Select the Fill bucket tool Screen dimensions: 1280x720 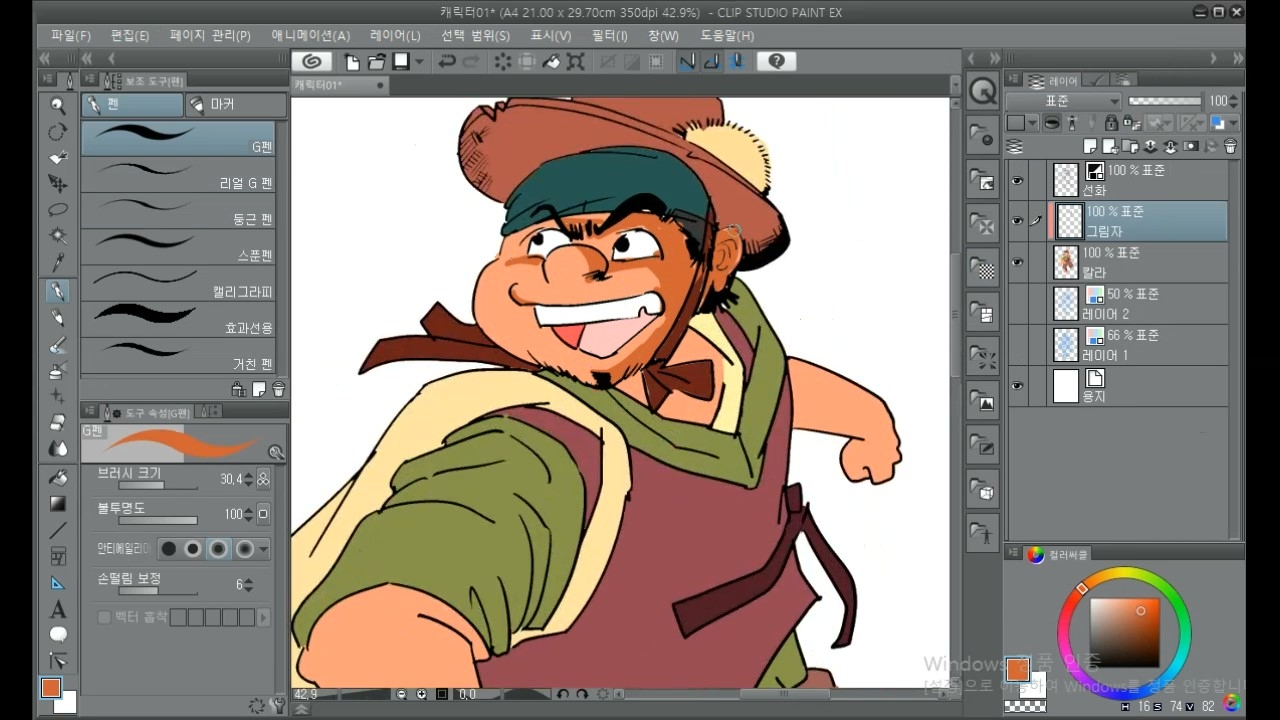click(58, 478)
